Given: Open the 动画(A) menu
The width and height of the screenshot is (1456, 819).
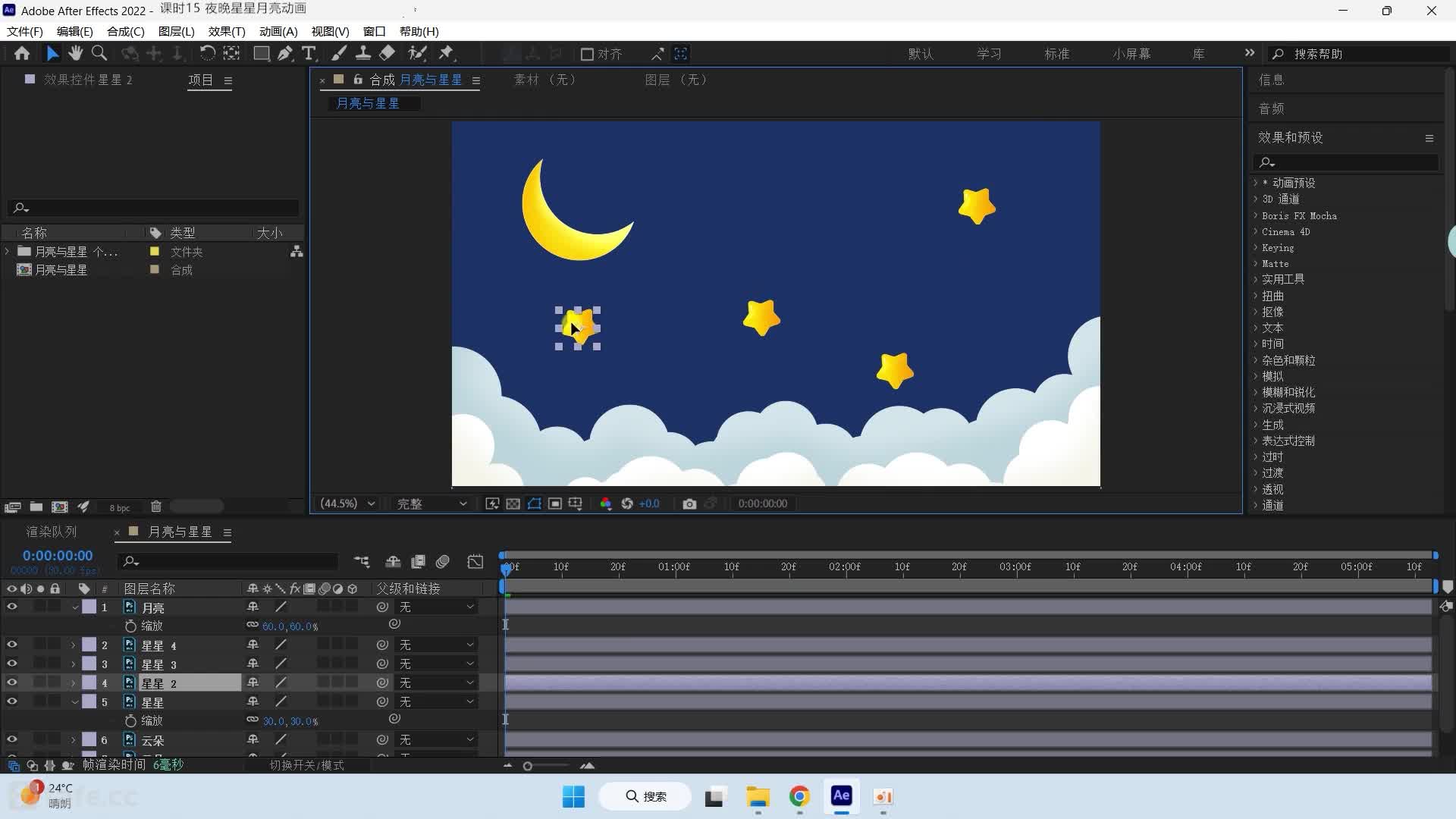Looking at the screenshot, I should [x=278, y=31].
